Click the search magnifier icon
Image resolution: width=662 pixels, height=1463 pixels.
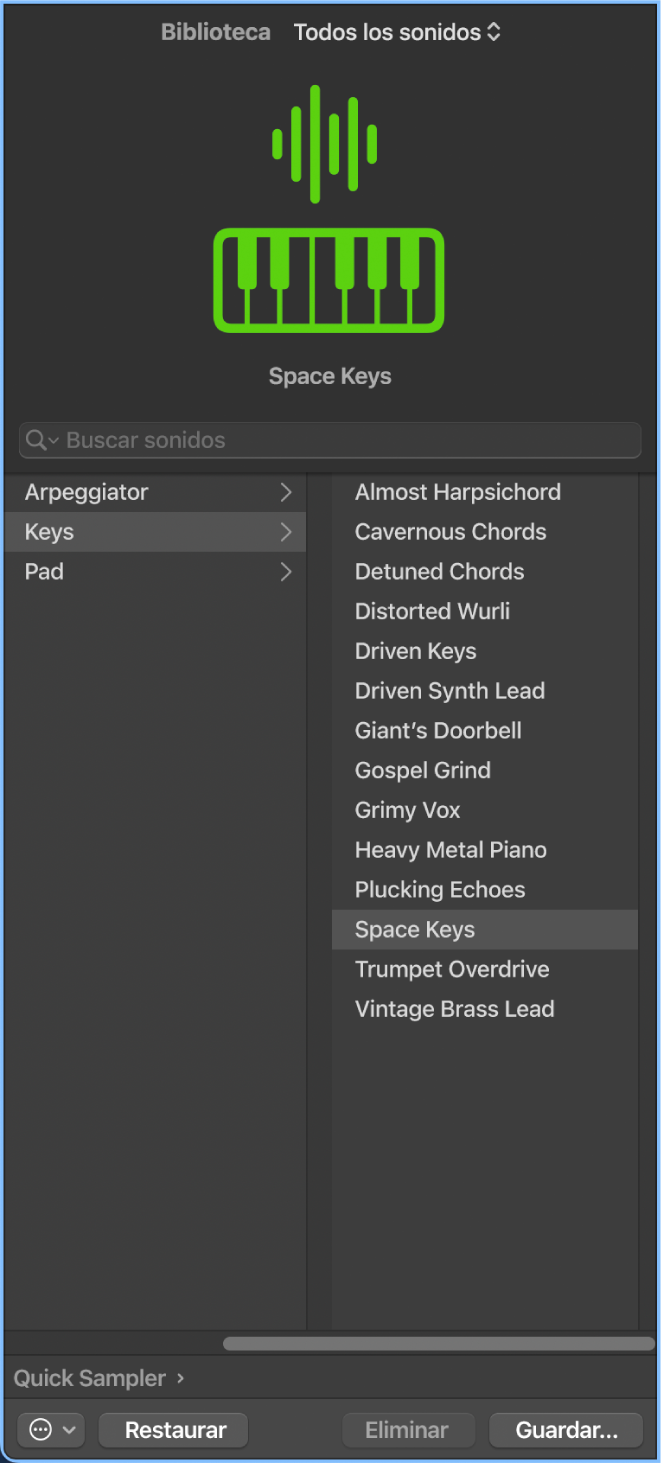click(37, 440)
